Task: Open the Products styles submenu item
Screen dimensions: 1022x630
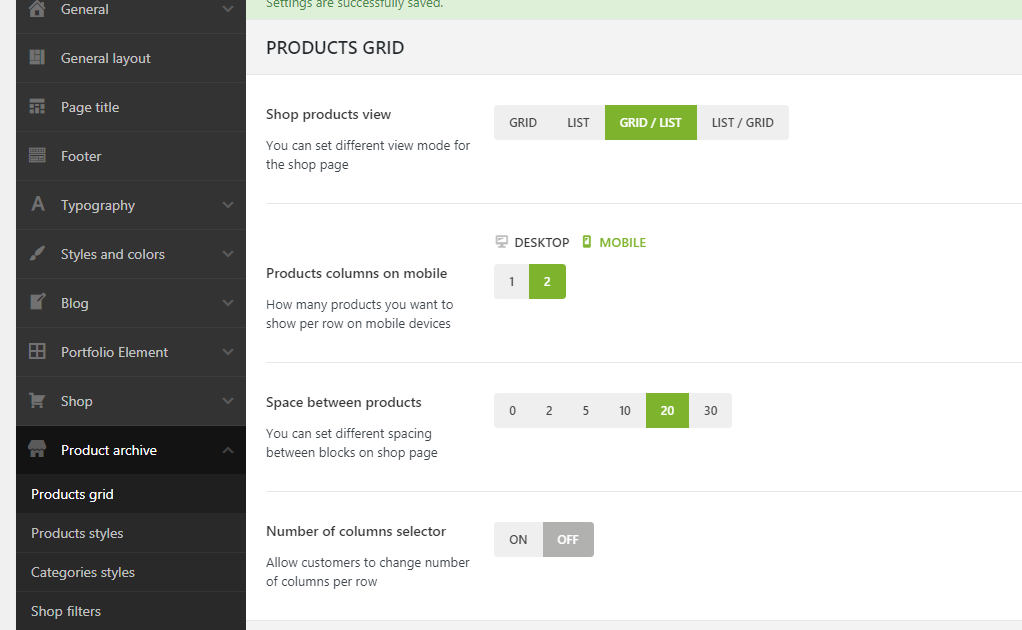Action: (77, 533)
